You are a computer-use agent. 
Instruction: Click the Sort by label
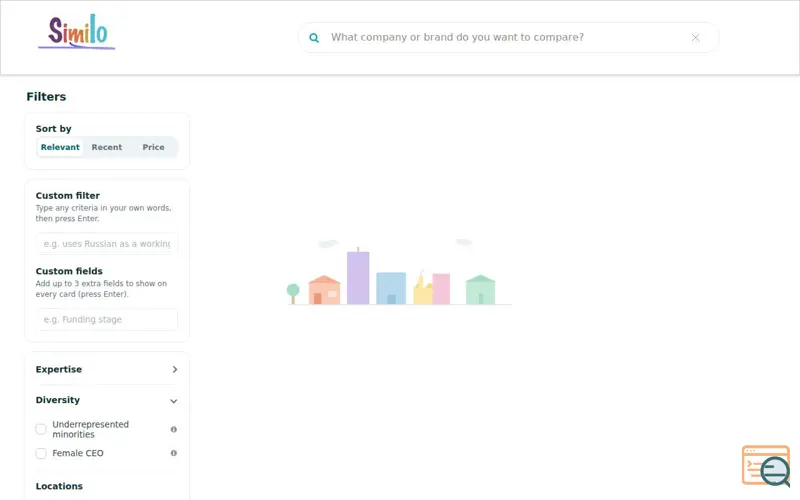54,129
